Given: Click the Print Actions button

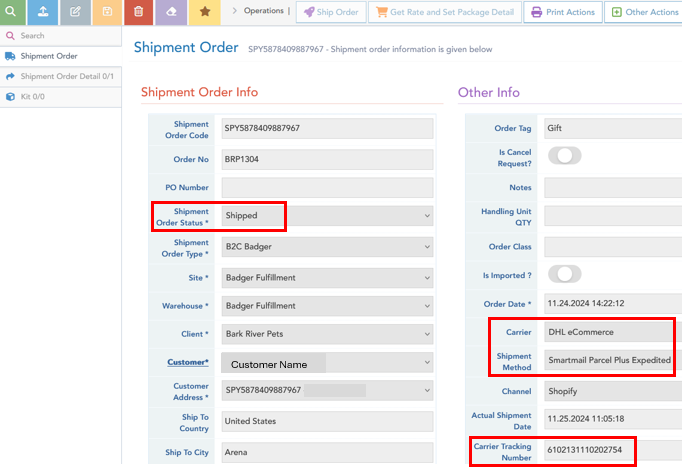Looking at the screenshot, I should (562, 12).
